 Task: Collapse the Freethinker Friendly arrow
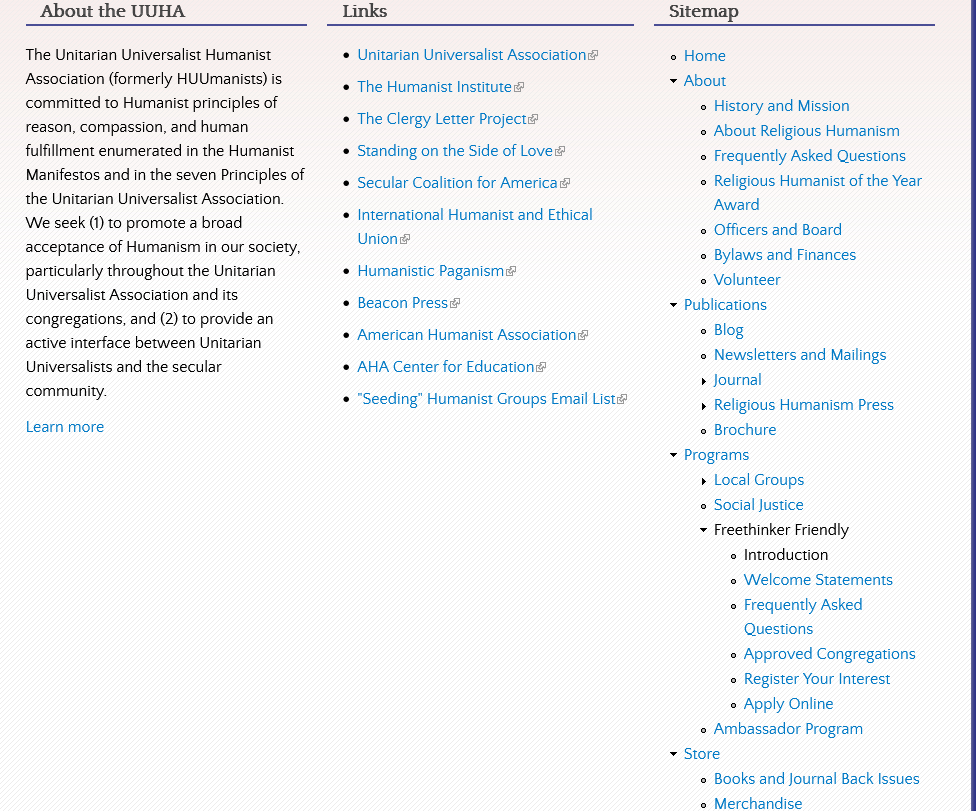click(x=703, y=530)
